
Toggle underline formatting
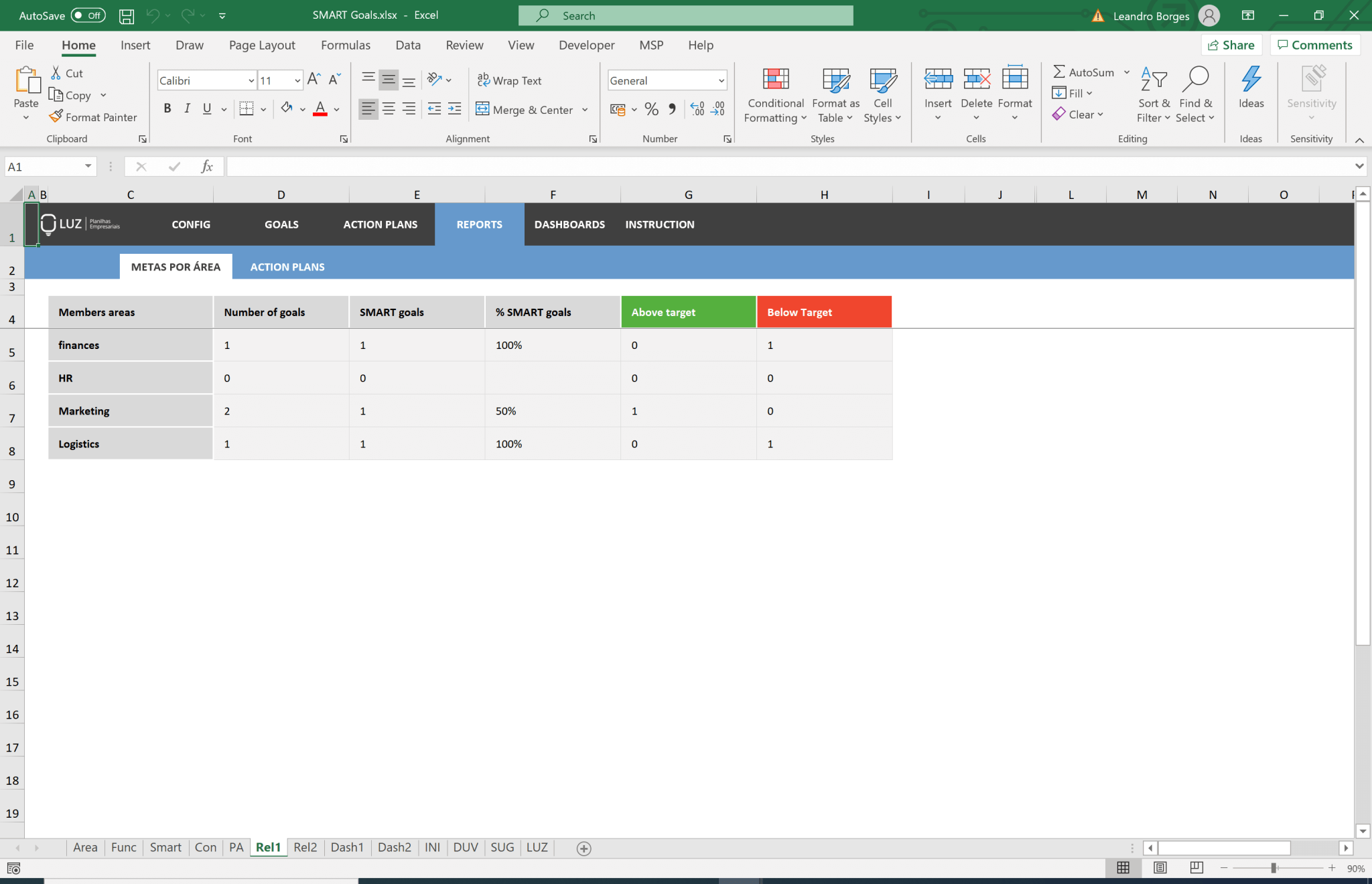click(x=207, y=108)
